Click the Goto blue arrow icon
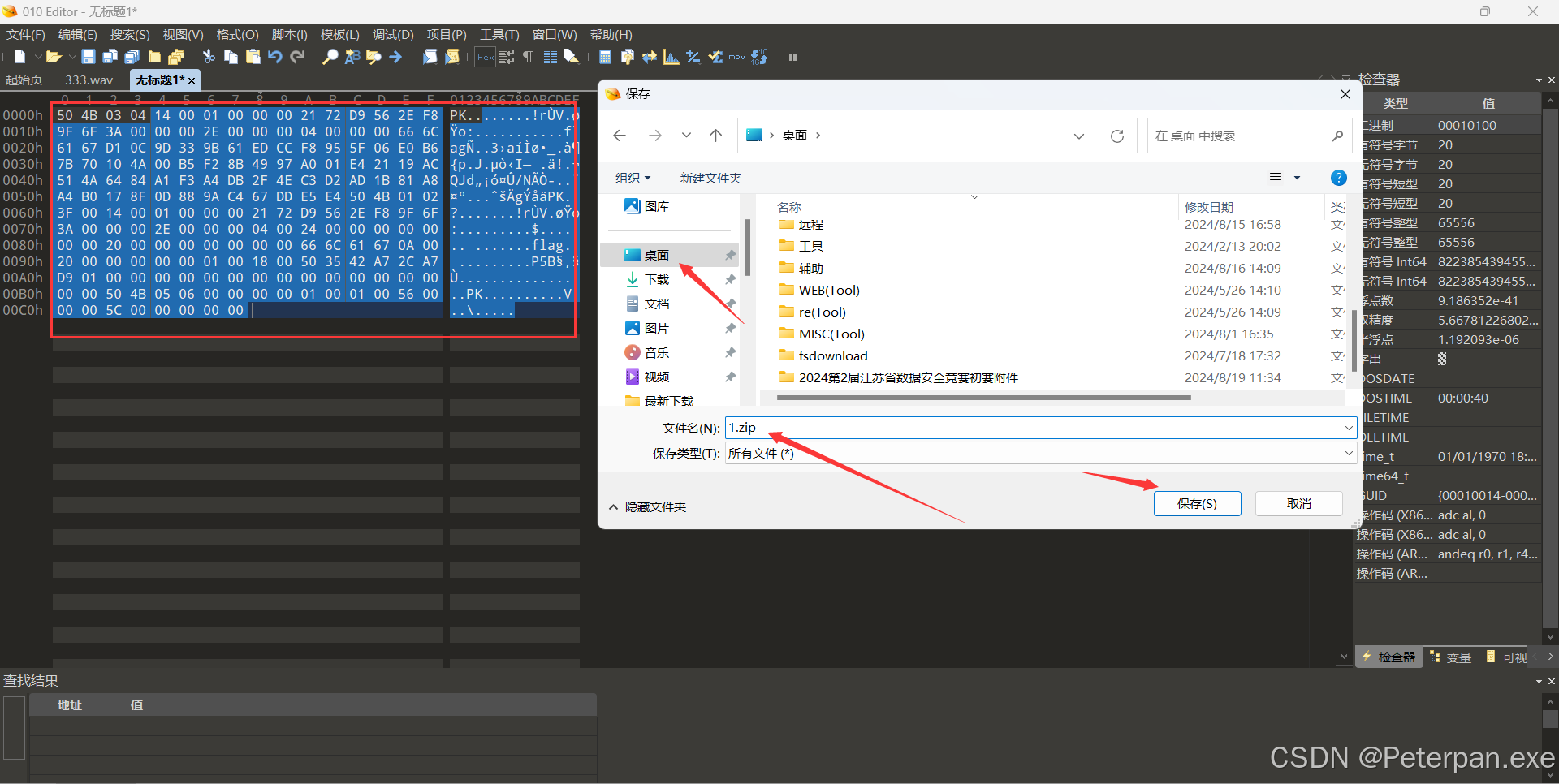The image size is (1559, 784). tap(395, 57)
